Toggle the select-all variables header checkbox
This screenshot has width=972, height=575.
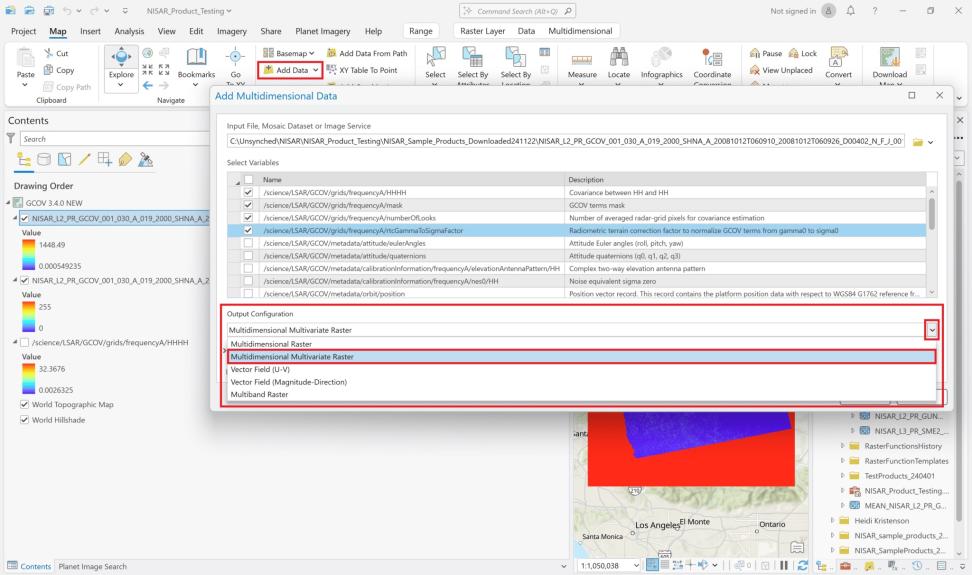click(x=248, y=180)
